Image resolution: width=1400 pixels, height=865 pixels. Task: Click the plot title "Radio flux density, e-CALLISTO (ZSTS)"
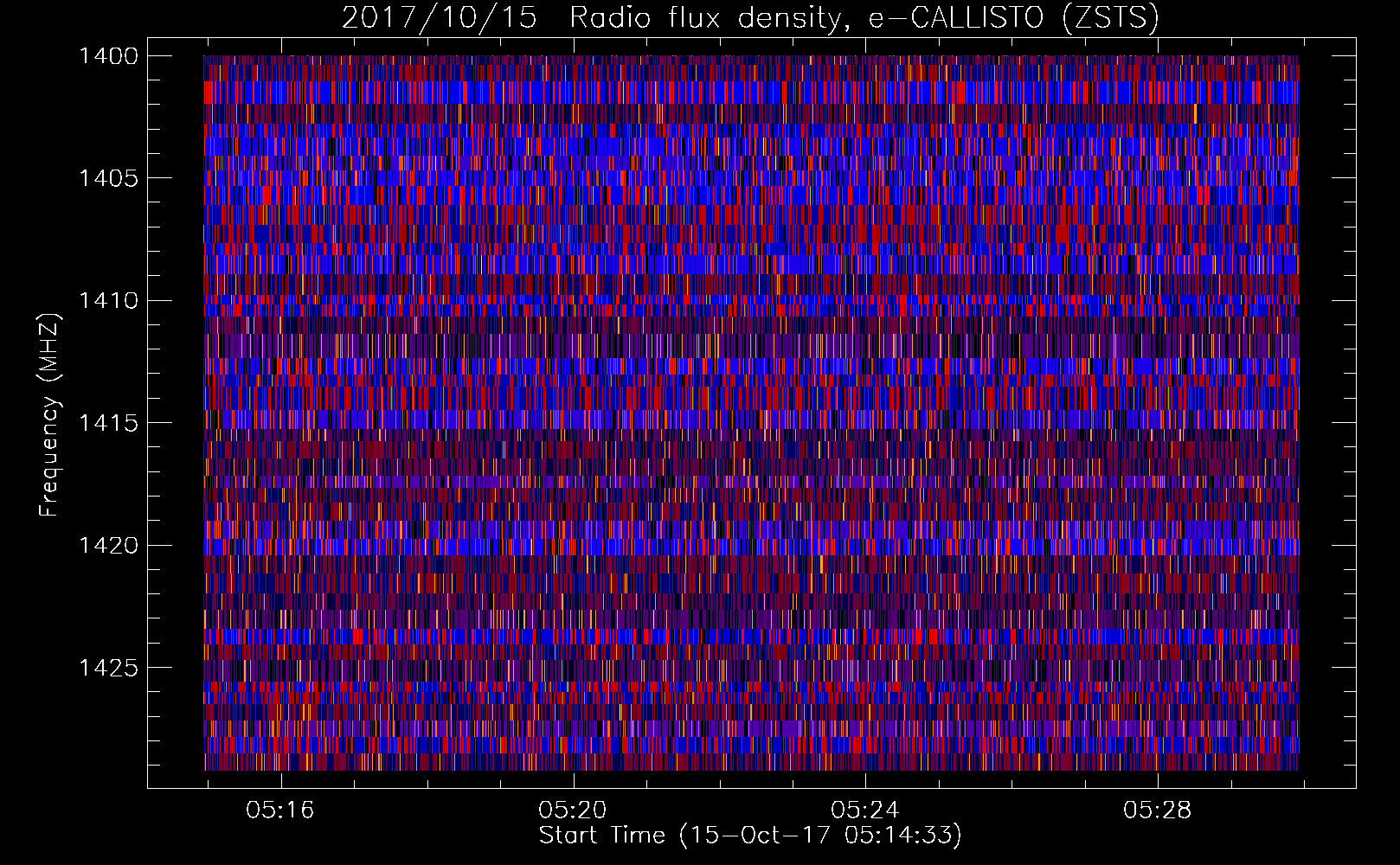(864, 18)
